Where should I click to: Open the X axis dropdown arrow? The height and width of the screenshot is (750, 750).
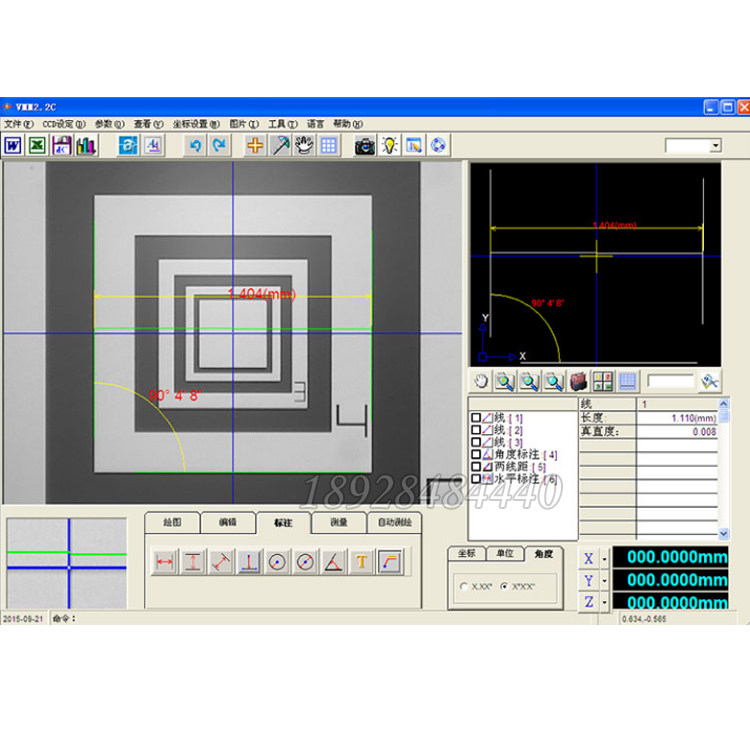tap(605, 559)
